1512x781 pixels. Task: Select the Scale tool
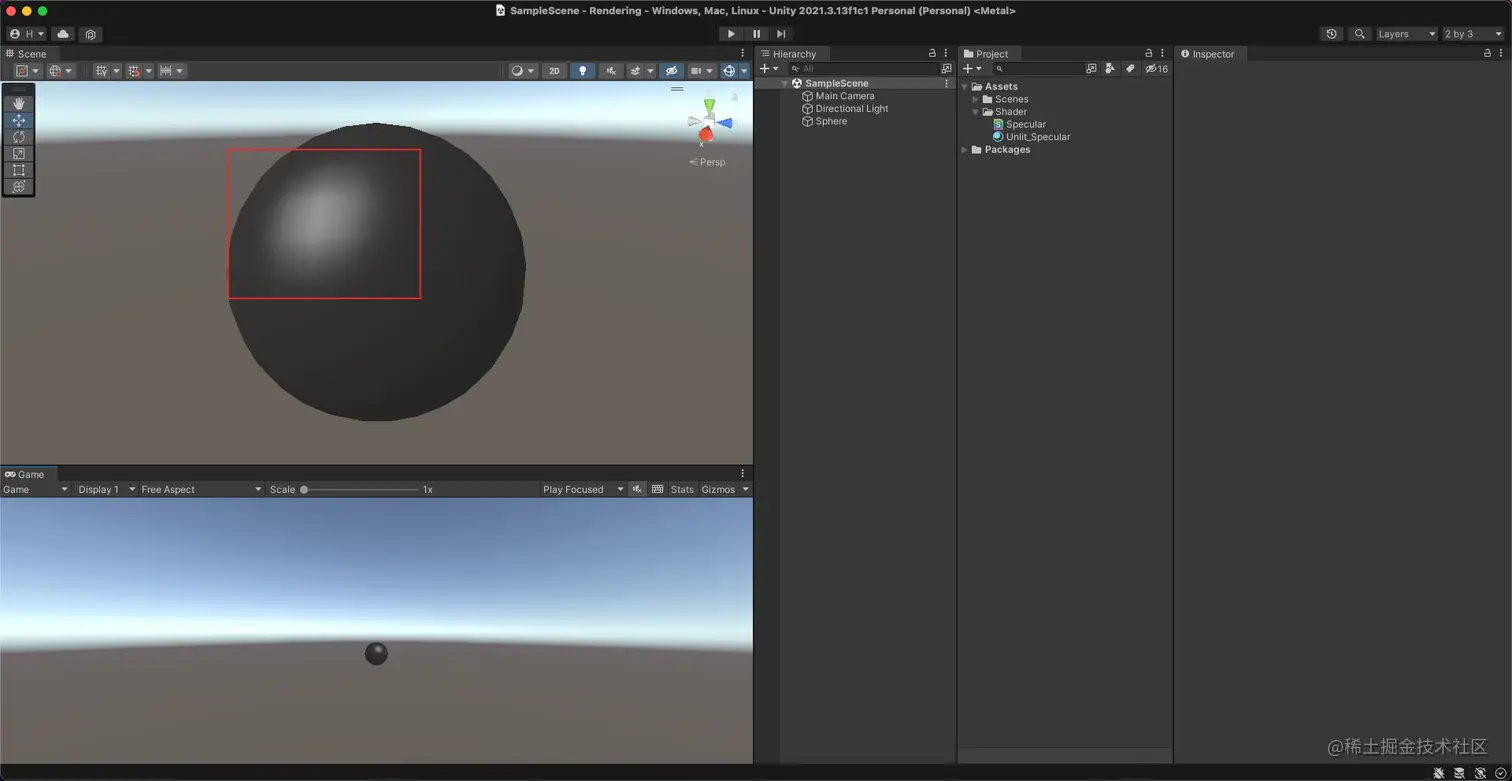tap(18, 153)
